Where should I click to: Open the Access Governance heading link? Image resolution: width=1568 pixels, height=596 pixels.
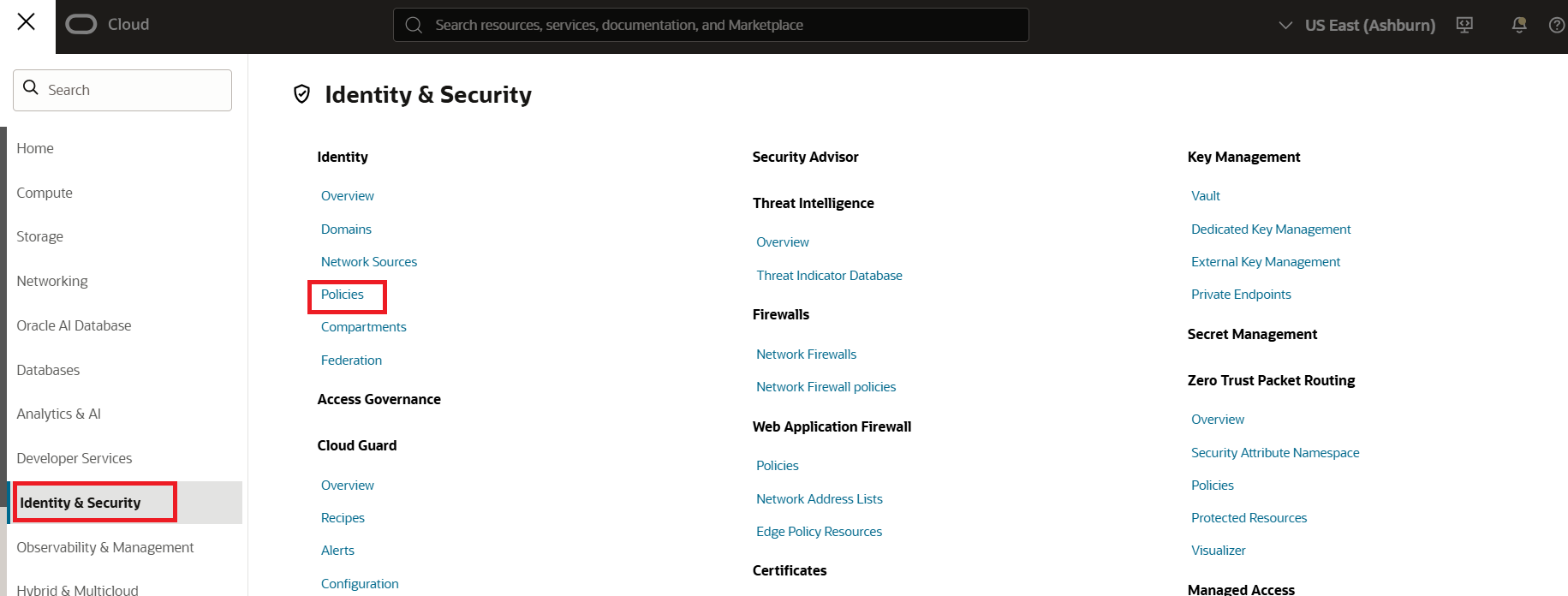[379, 399]
